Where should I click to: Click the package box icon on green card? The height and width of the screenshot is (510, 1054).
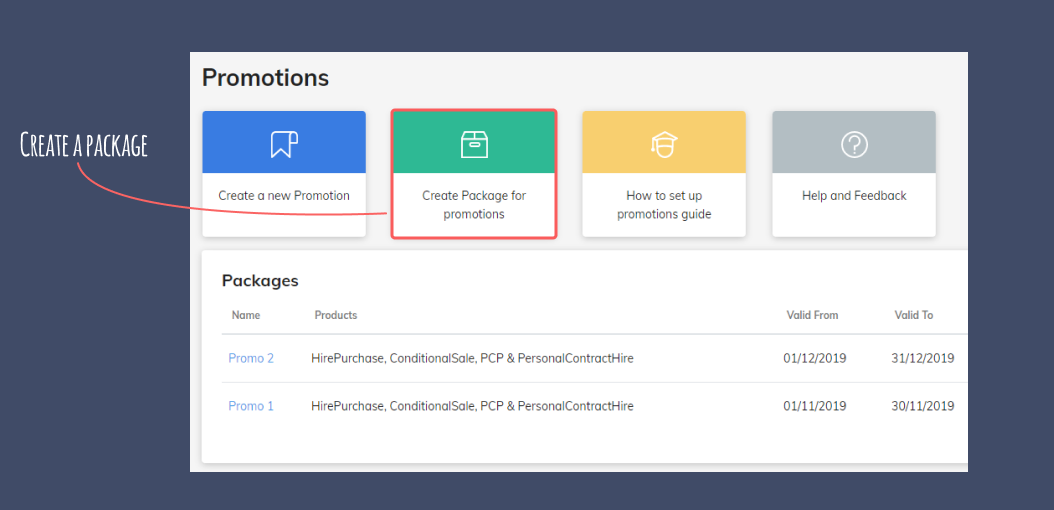(474, 144)
